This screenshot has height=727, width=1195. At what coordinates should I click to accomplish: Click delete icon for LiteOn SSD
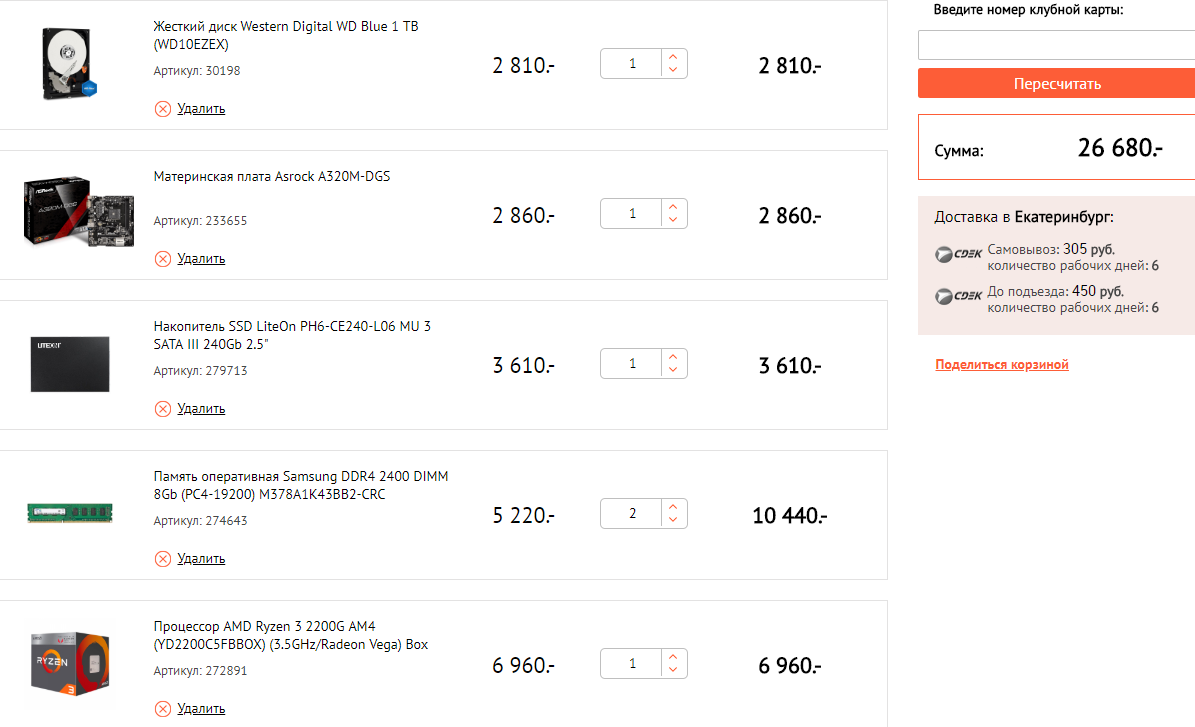(163, 409)
